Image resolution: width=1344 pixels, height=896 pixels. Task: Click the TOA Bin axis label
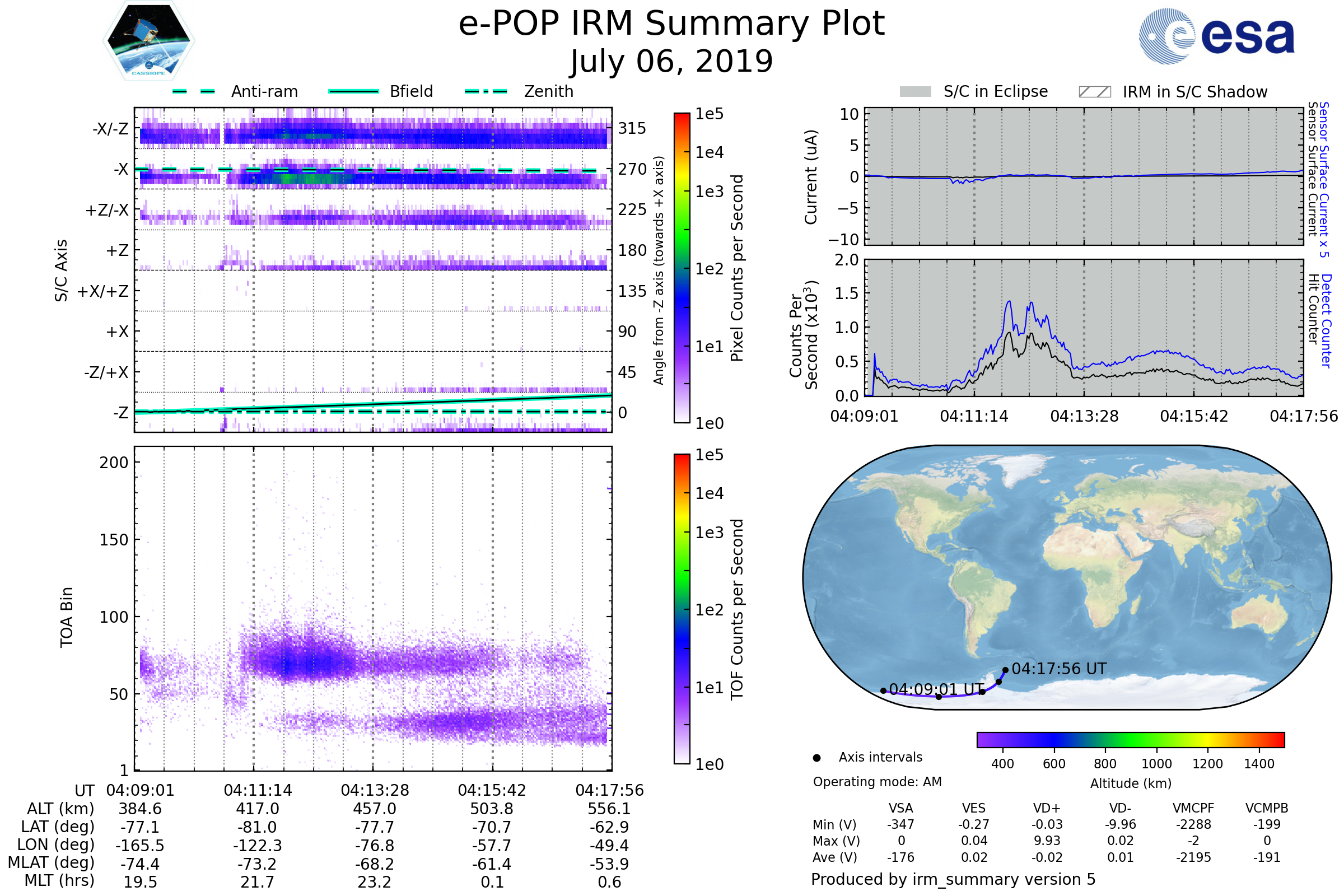coord(67,617)
